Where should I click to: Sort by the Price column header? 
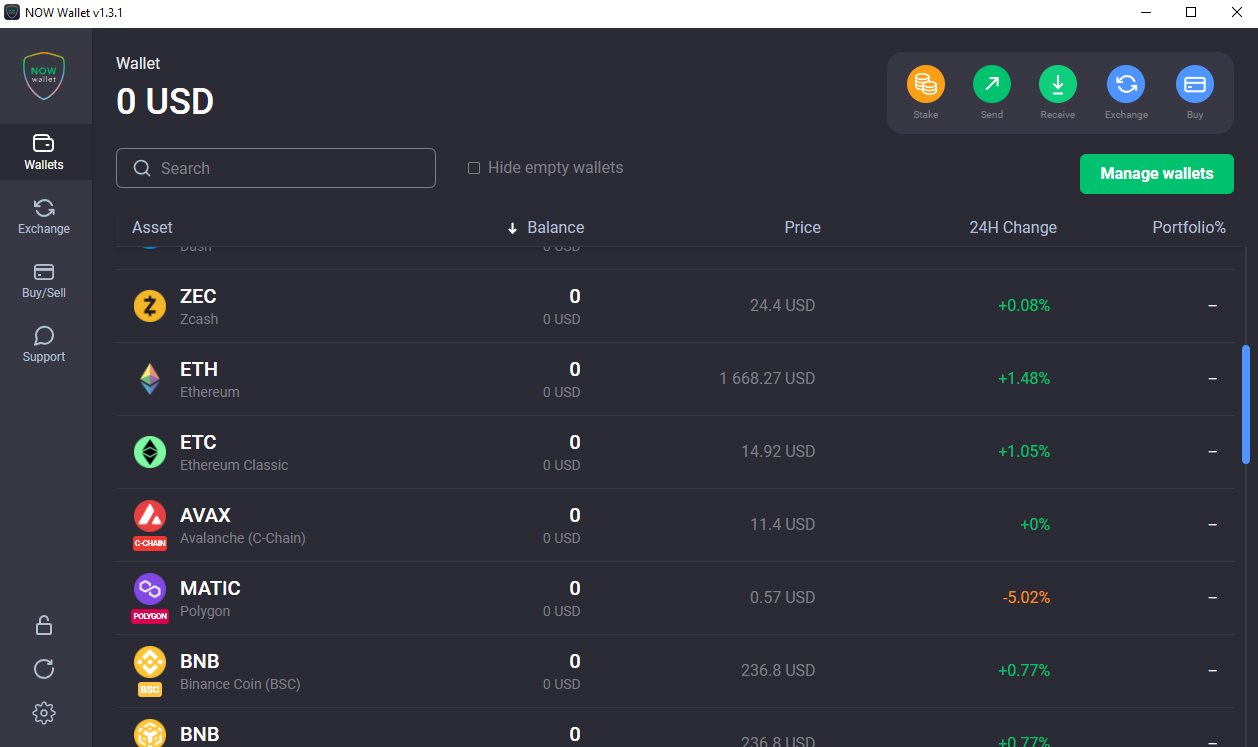click(x=802, y=227)
